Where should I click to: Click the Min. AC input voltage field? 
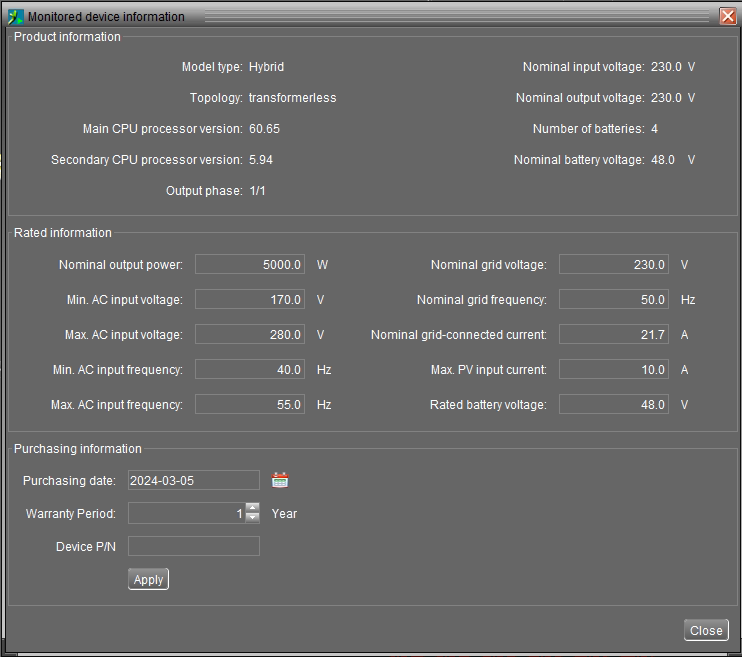[x=249, y=299]
